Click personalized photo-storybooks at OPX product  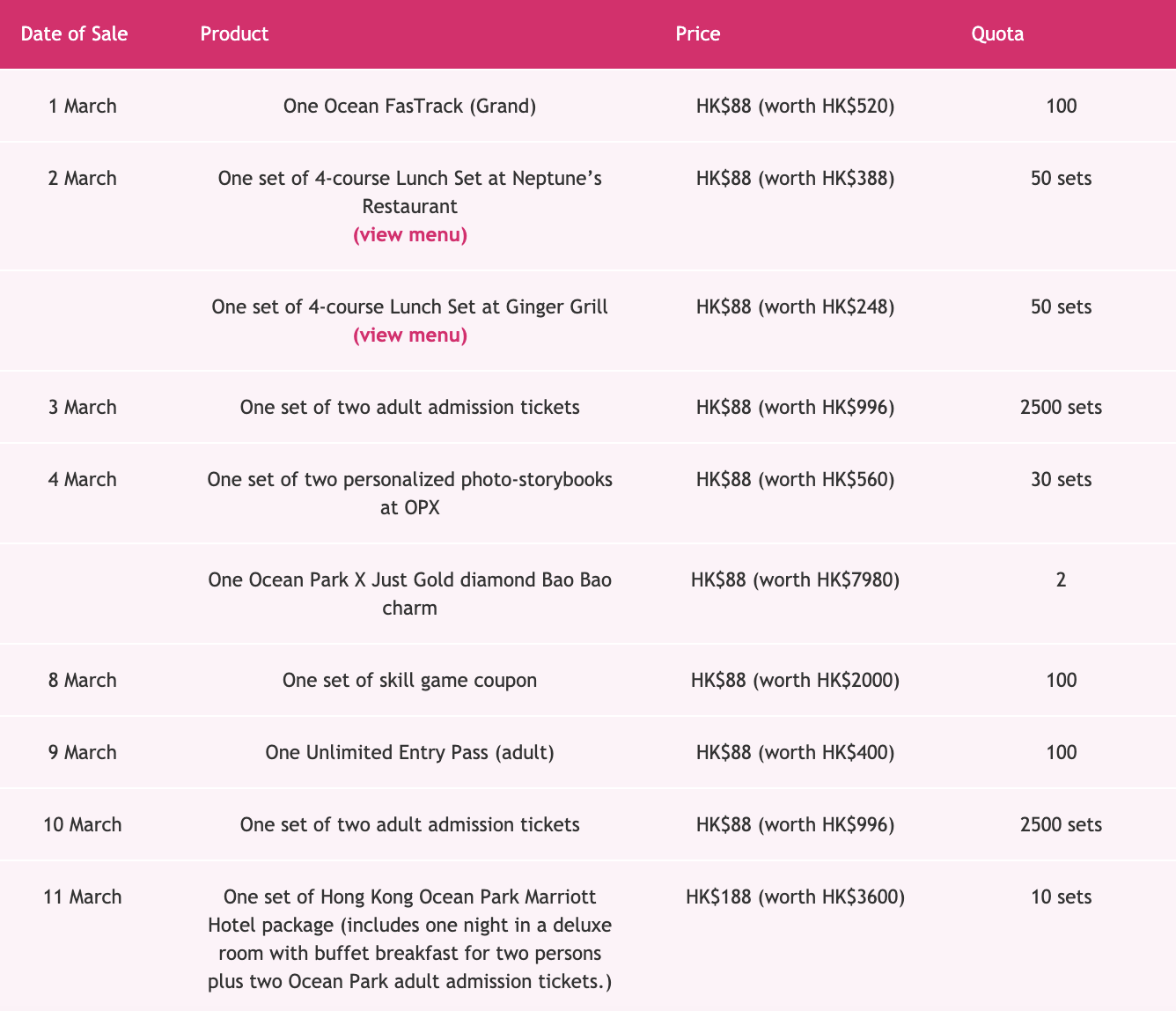pyautogui.click(x=410, y=493)
